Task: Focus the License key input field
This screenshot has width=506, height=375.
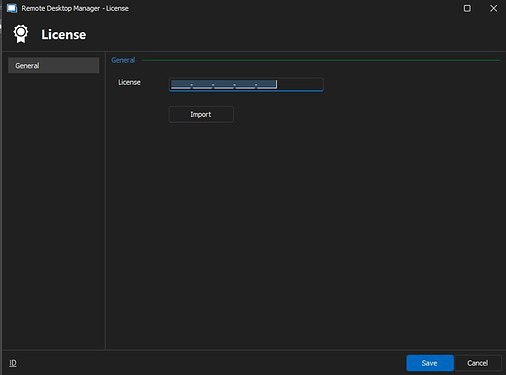Action: 246,84
